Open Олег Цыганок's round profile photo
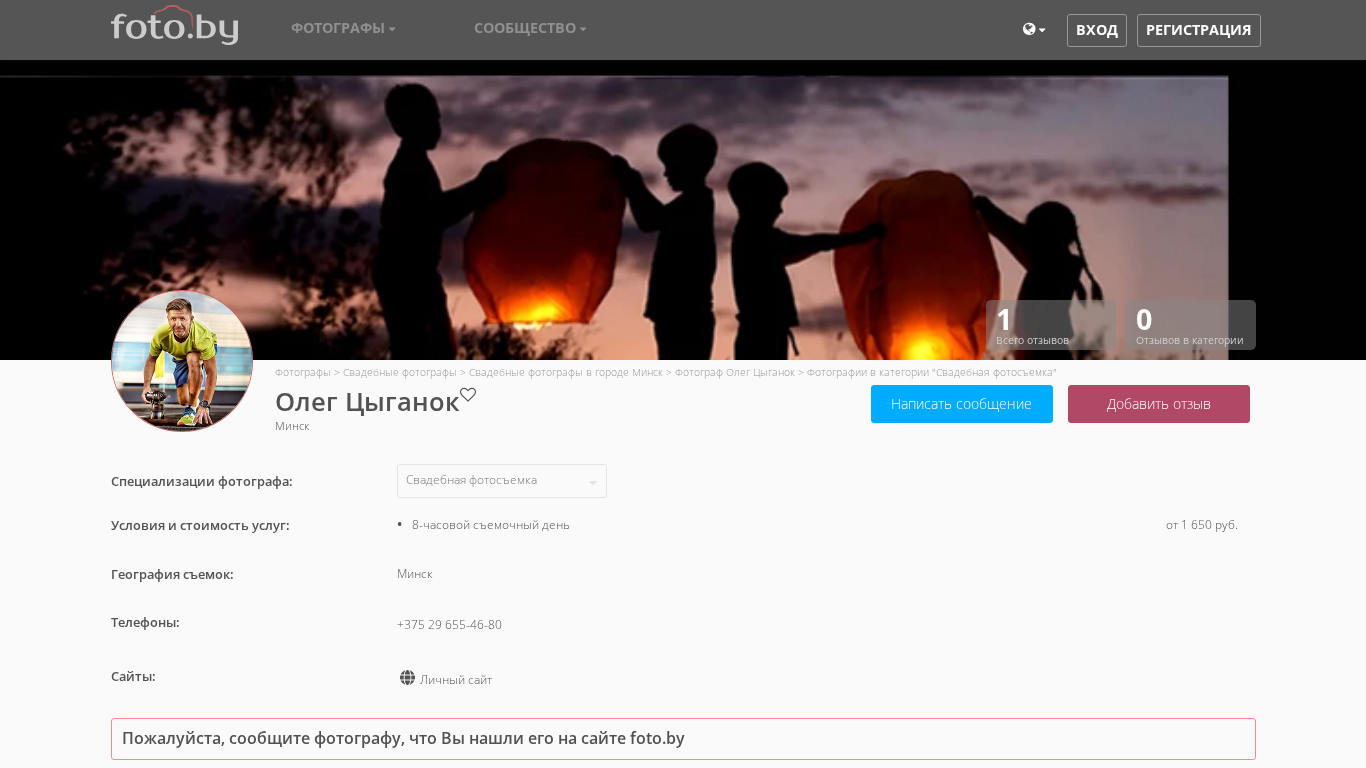 point(182,361)
